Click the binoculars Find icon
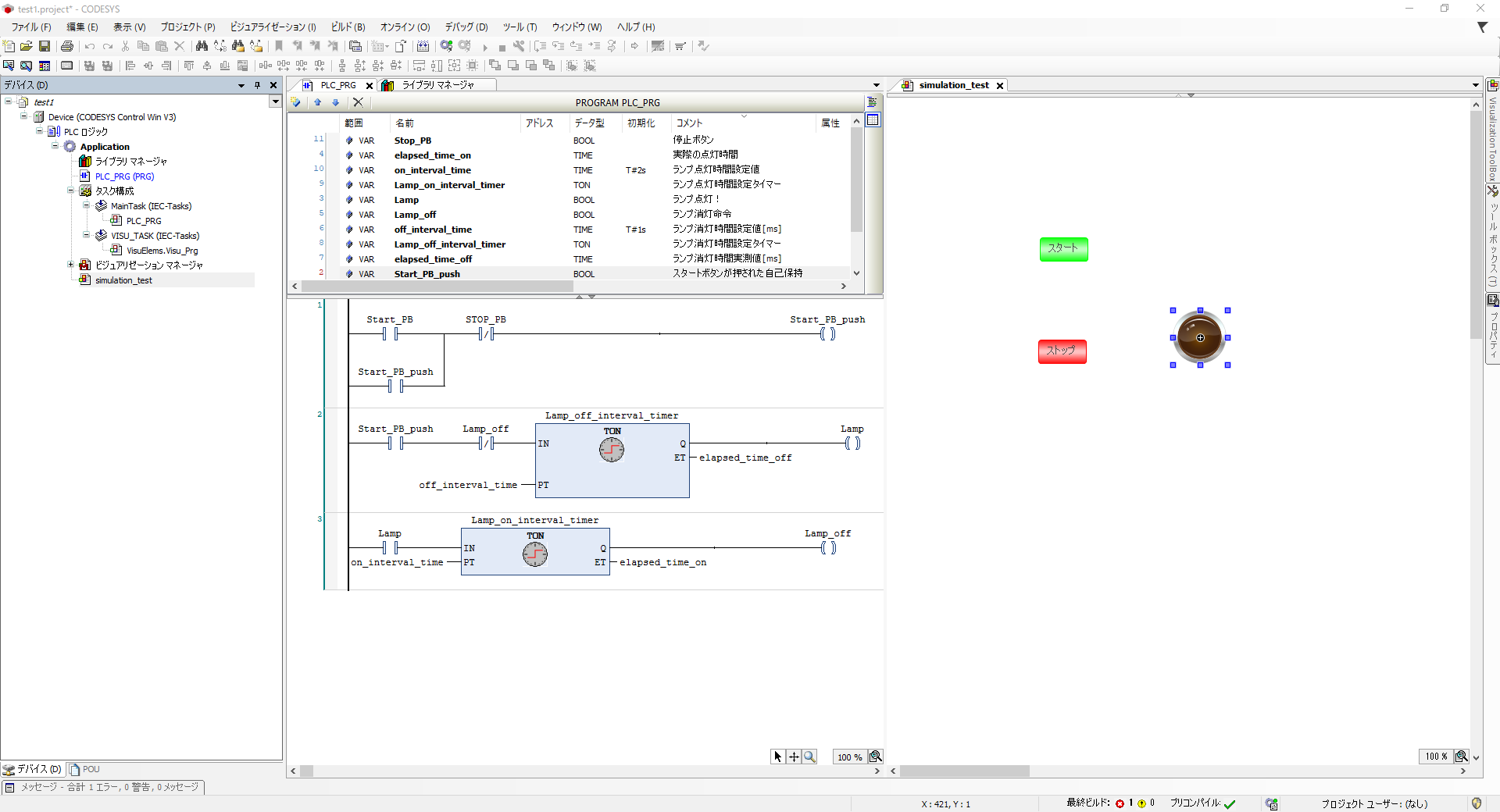The image size is (1500, 812). click(202, 46)
